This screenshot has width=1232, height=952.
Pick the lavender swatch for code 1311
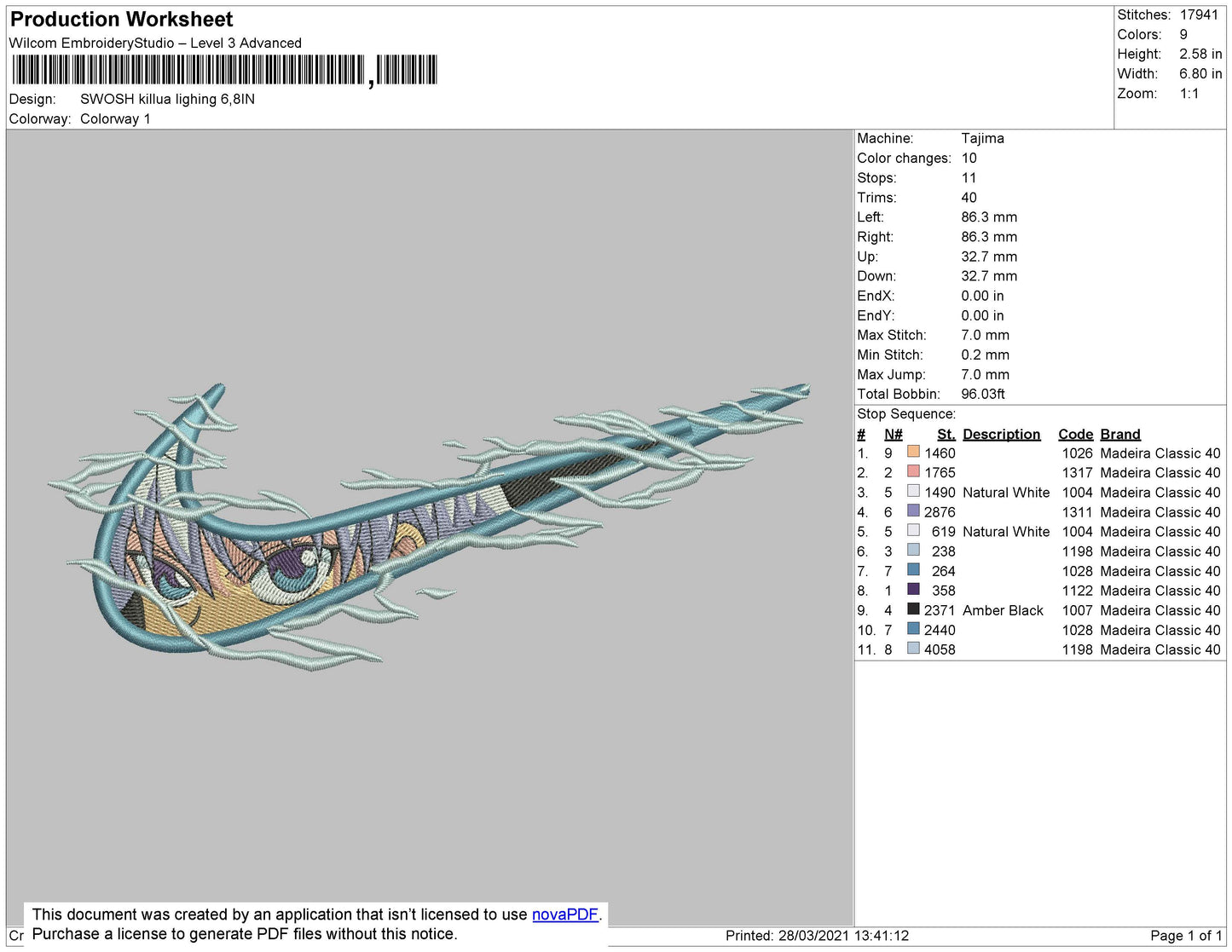click(x=913, y=511)
